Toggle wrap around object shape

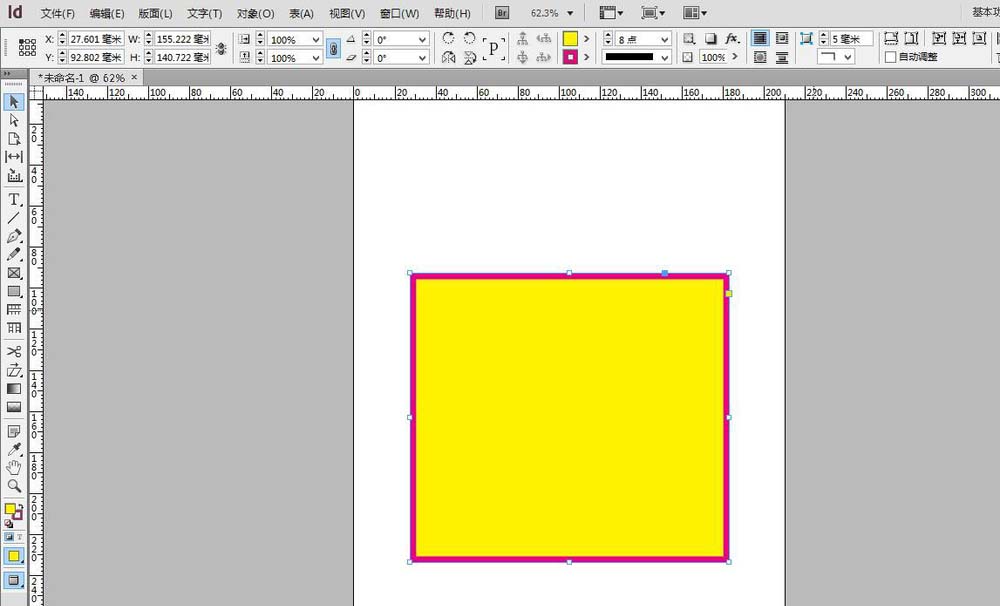tap(760, 57)
